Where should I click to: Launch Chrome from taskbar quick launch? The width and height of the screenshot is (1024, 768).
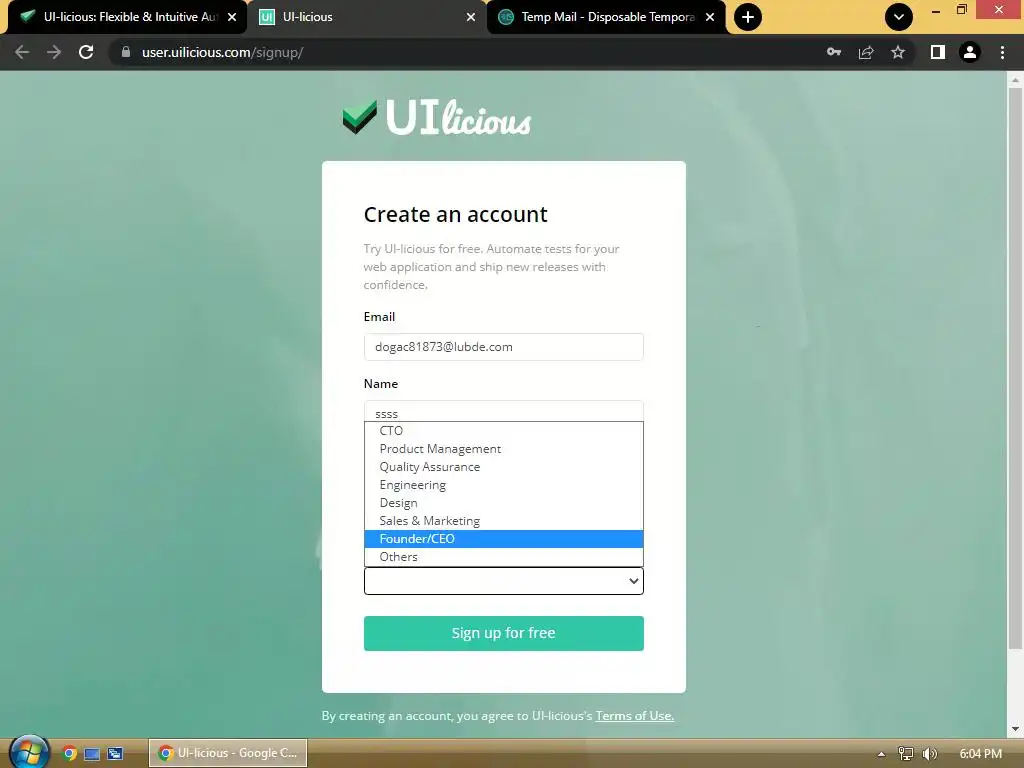pos(69,753)
